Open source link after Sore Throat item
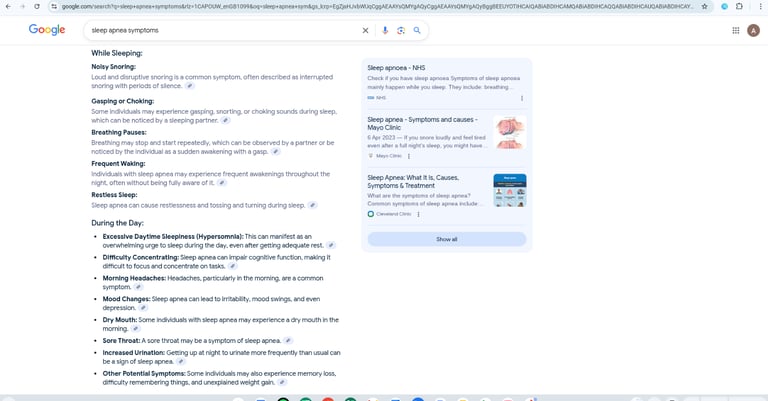This screenshot has width=768, height=401. (x=288, y=341)
